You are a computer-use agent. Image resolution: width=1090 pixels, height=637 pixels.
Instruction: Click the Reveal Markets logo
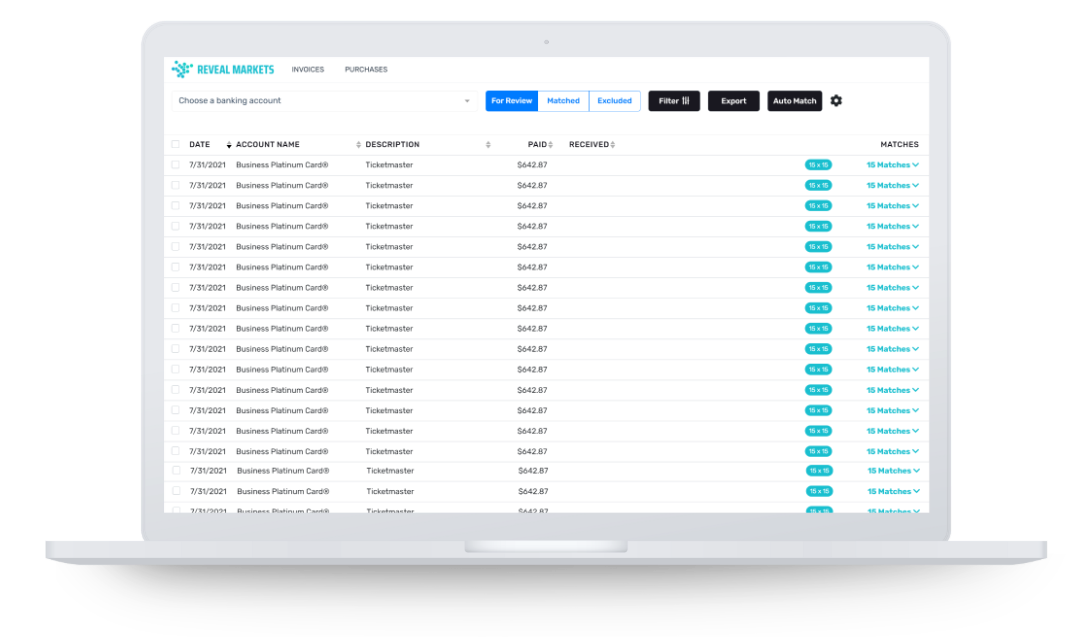point(222,69)
